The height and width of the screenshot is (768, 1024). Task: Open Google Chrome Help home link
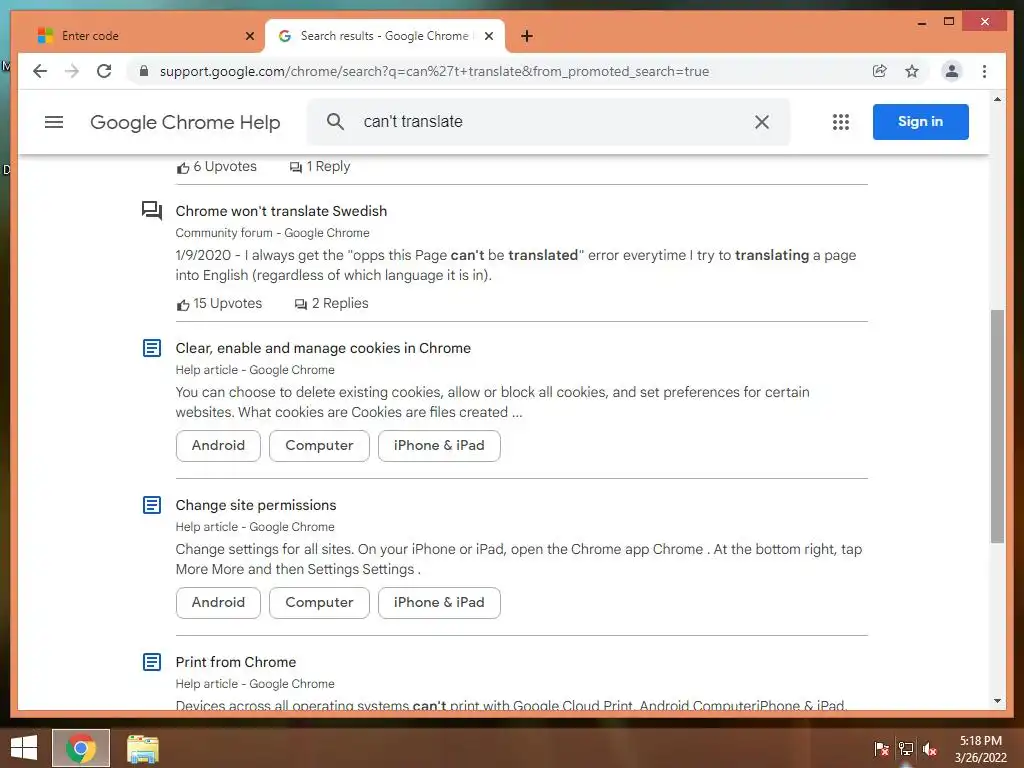click(x=185, y=122)
